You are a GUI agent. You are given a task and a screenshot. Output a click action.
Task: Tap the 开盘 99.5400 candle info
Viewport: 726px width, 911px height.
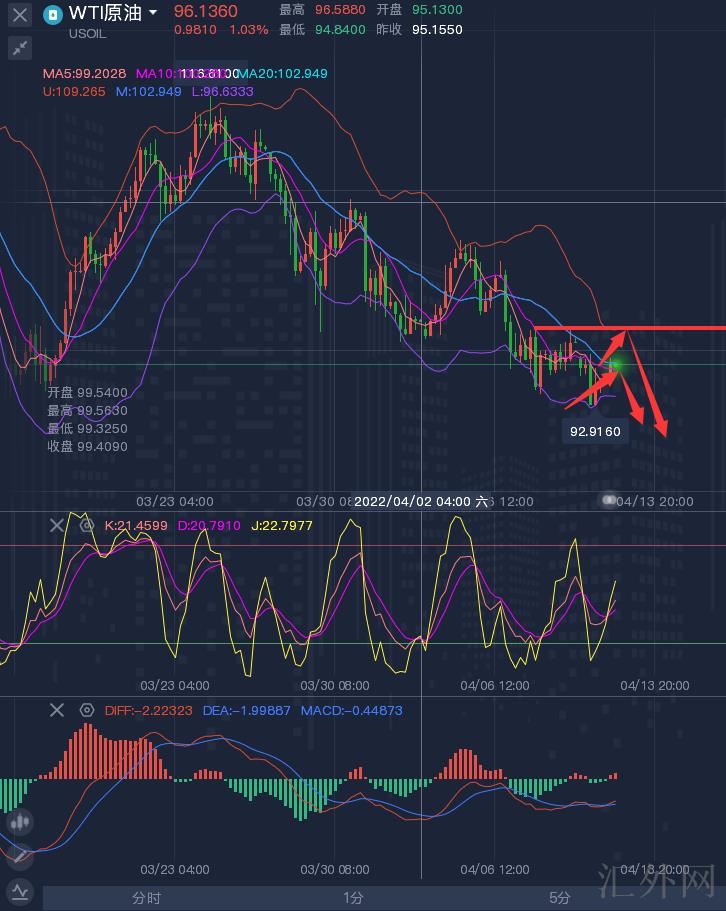pos(87,392)
